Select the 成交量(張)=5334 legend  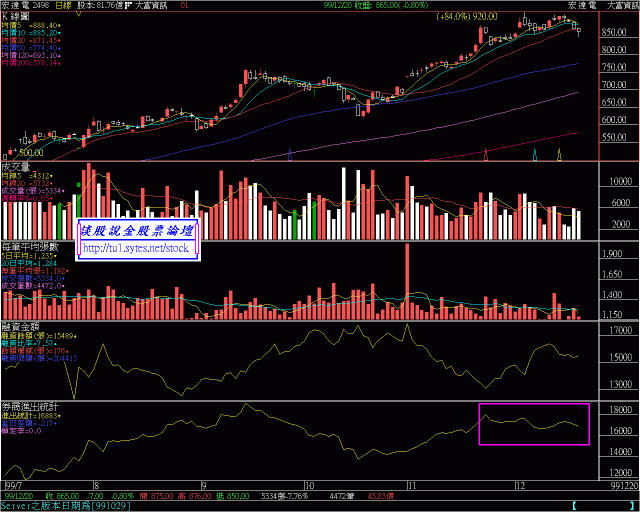click(x=33, y=191)
